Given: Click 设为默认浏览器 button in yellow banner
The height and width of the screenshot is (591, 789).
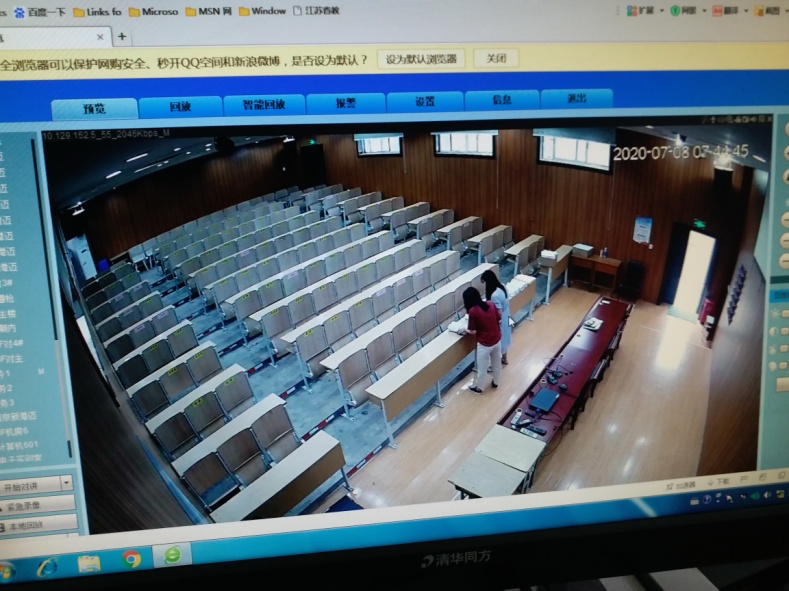Looking at the screenshot, I should [x=421, y=59].
